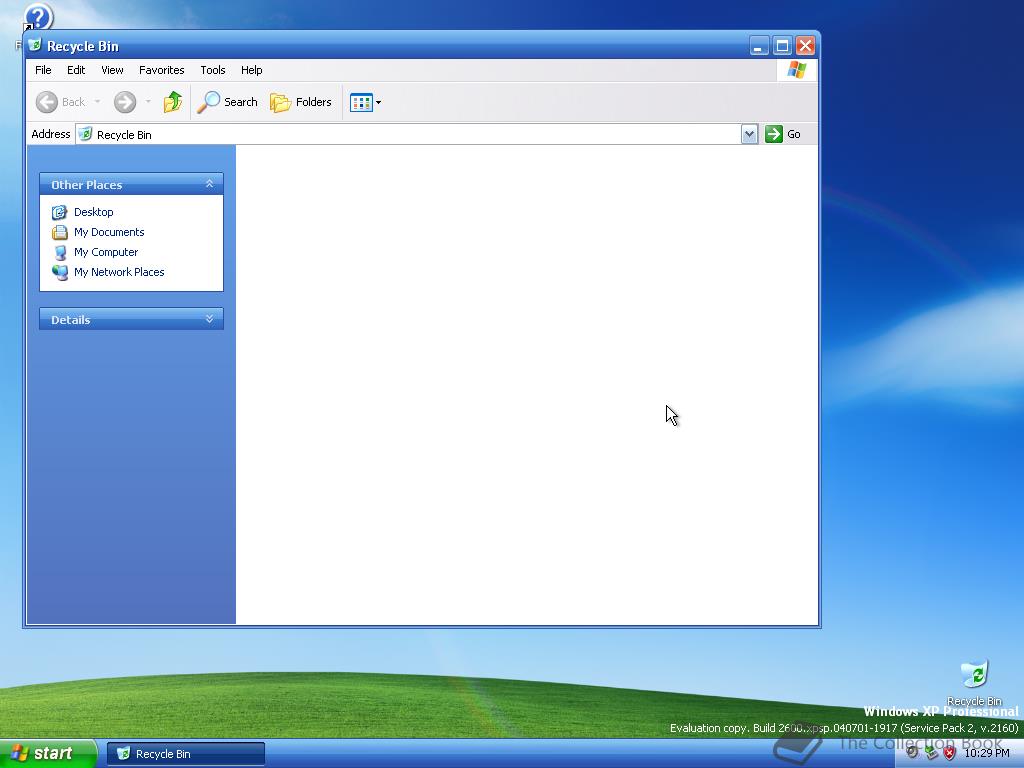Open the Forward history dropdown arrow

148,102
